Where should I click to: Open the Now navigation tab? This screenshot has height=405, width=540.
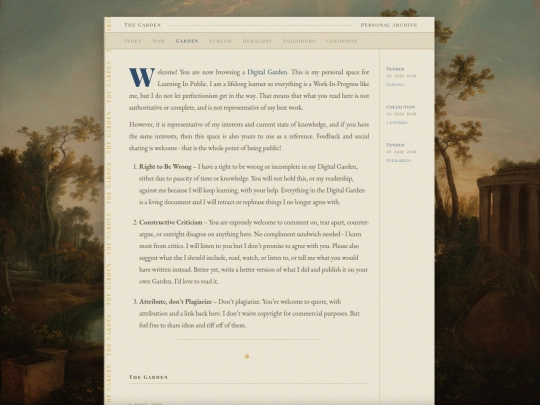coord(159,41)
